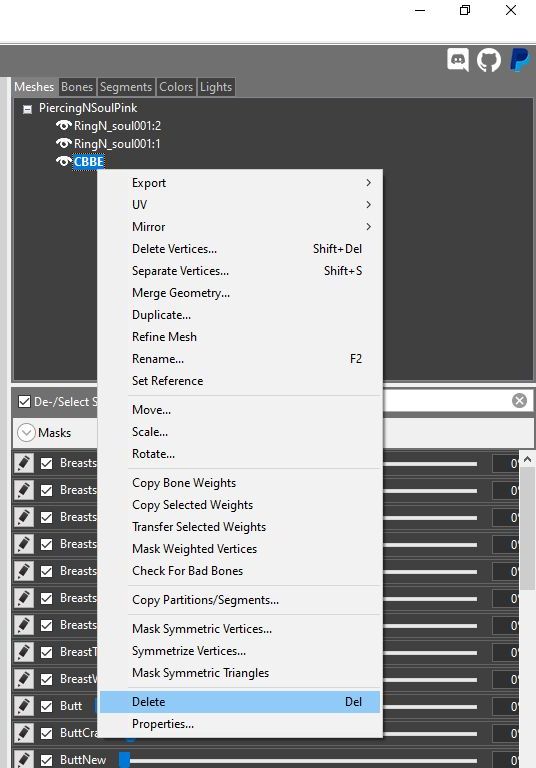Click the pencil edit icon beside ButtCrack row

[x=24, y=733]
